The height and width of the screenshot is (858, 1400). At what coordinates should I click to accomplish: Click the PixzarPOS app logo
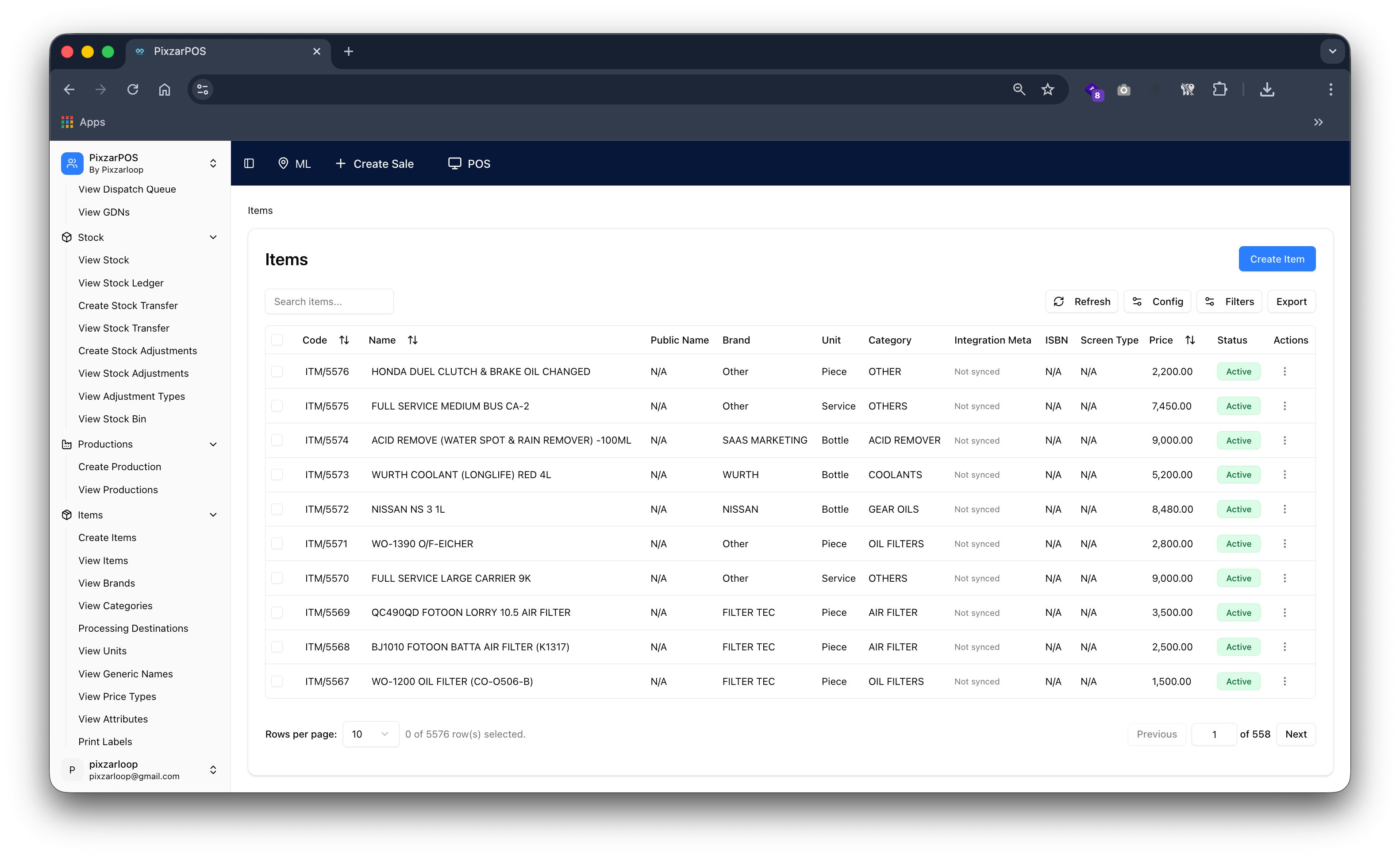(72, 163)
